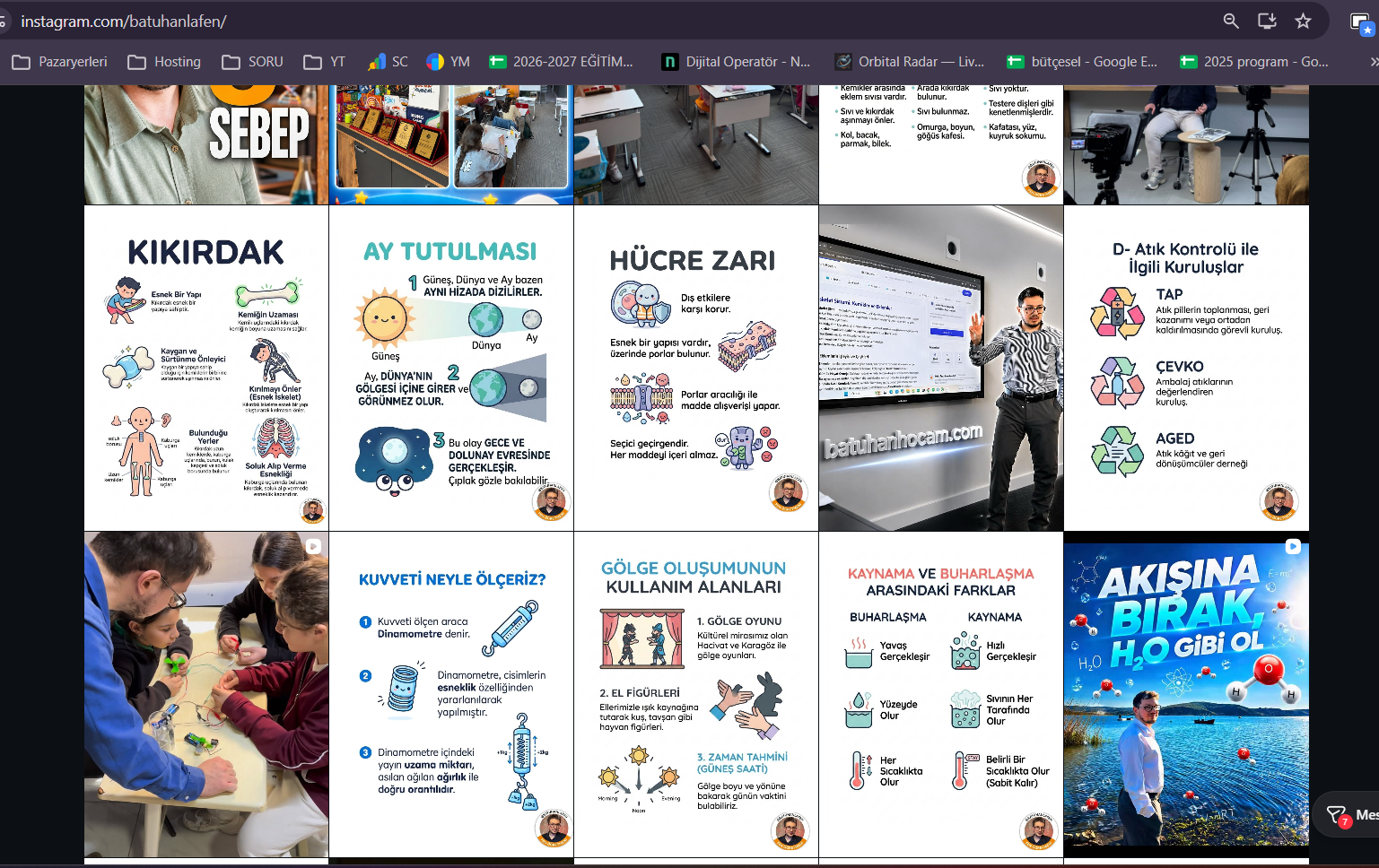
Task: Open the bone joints comparison table post
Action: click(x=941, y=144)
